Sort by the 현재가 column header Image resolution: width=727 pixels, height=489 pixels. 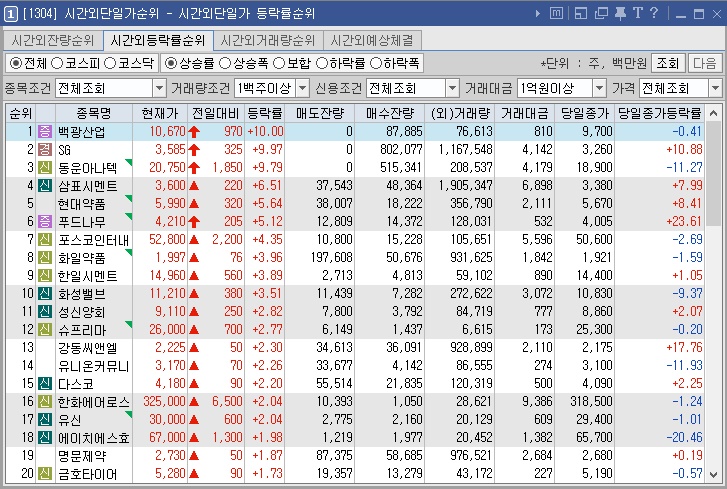pyautogui.click(x=160, y=113)
